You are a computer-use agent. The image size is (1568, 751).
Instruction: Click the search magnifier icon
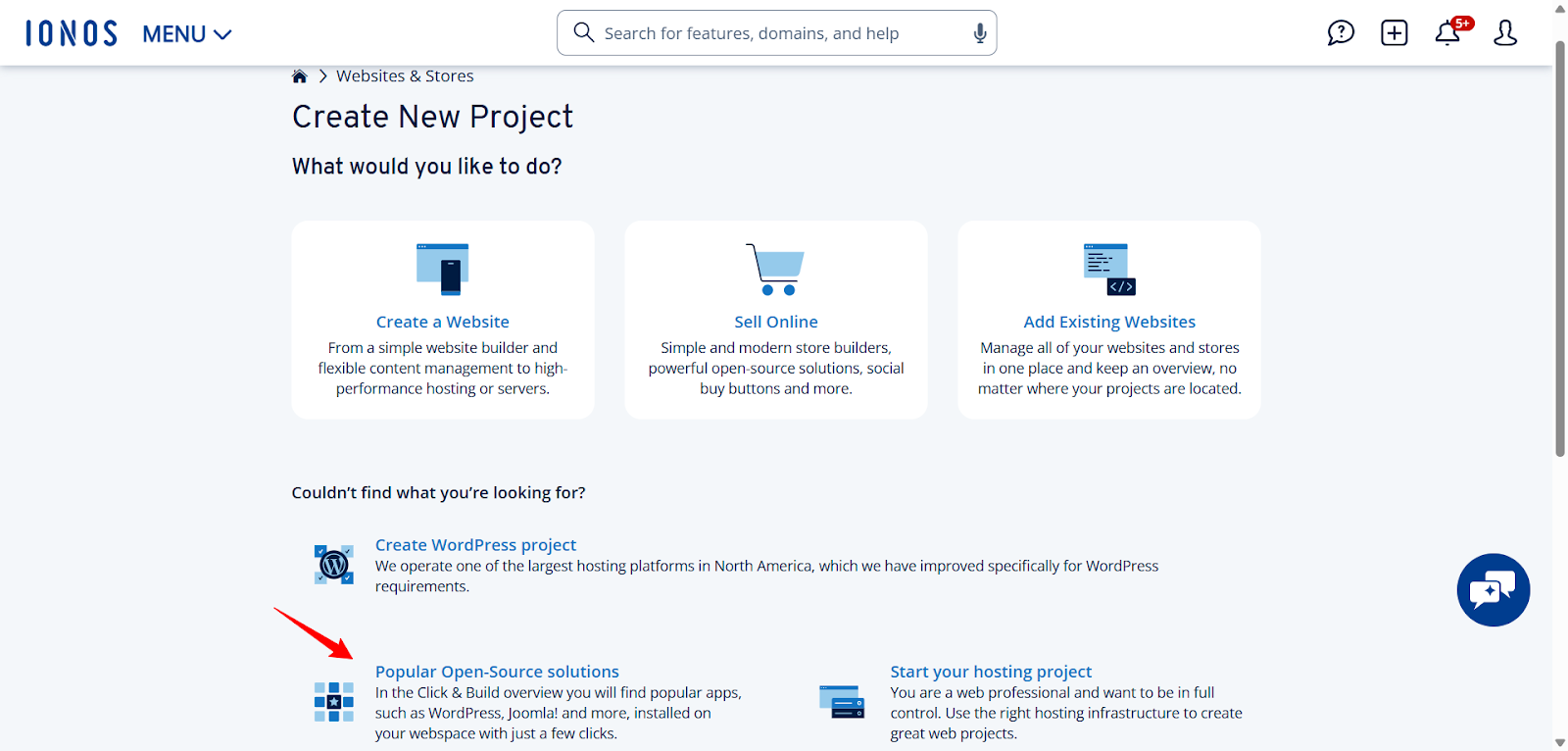[x=584, y=32]
